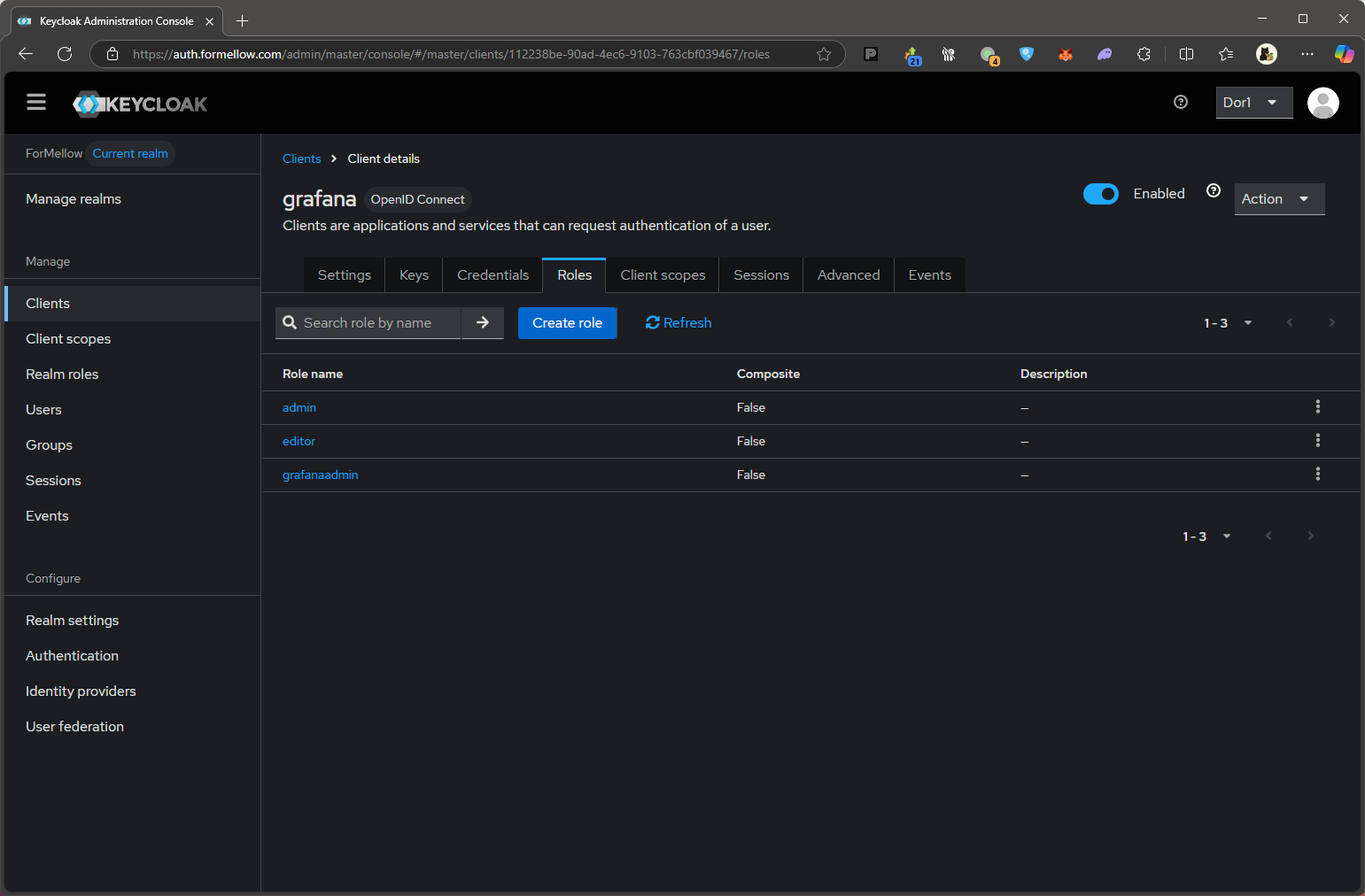Go back in browser
Viewport: 1365px width, 896px height.
[x=26, y=54]
